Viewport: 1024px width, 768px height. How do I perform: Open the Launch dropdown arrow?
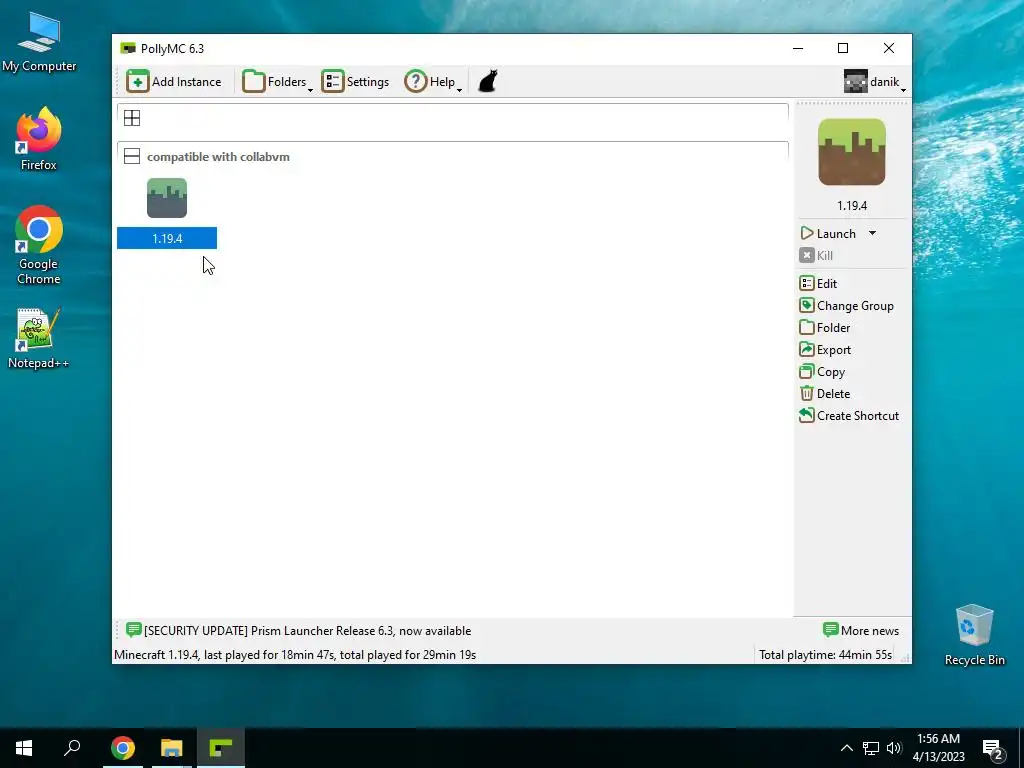click(872, 233)
